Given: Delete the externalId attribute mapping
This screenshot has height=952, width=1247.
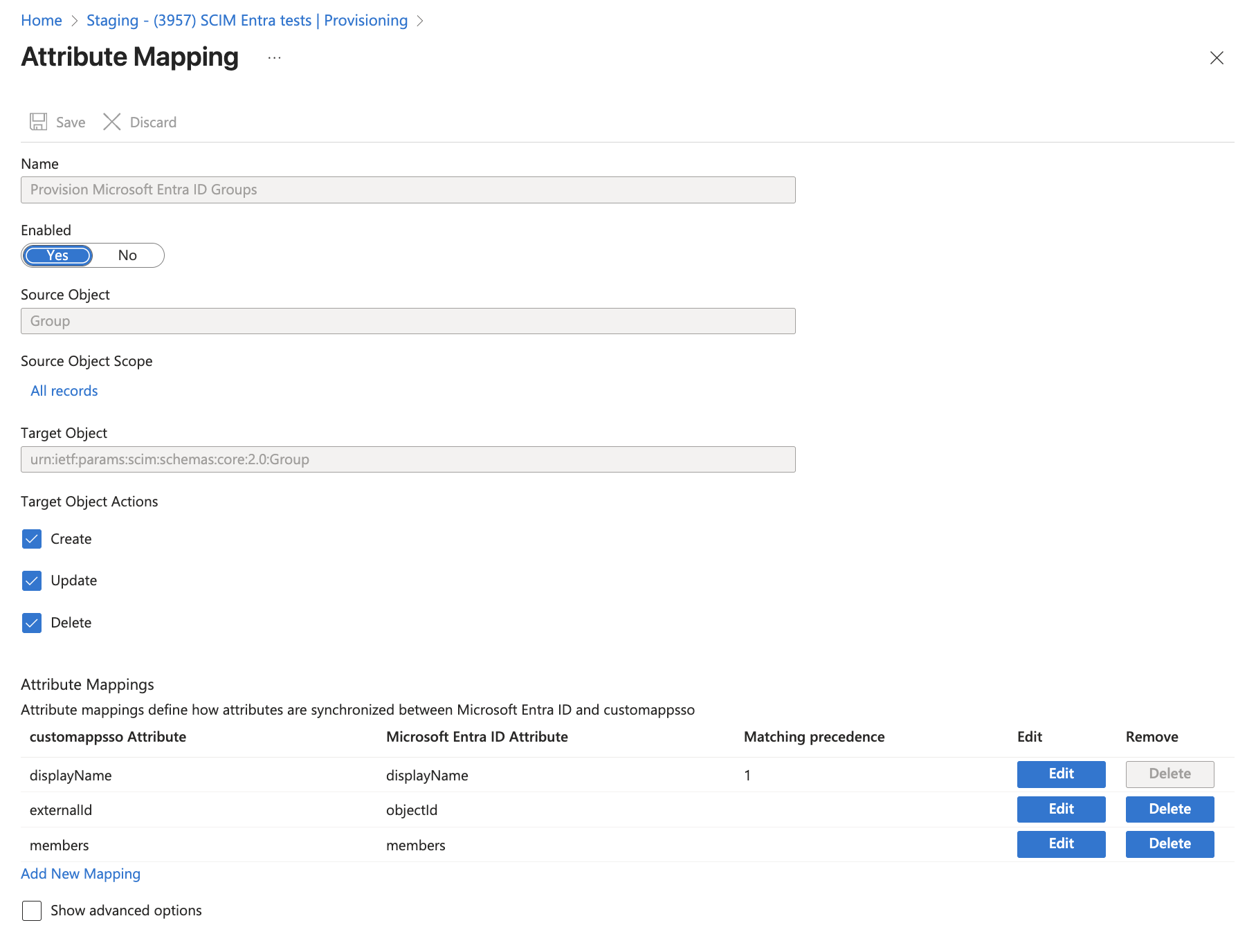Looking at the screenshot, I should pos(1169,809).
